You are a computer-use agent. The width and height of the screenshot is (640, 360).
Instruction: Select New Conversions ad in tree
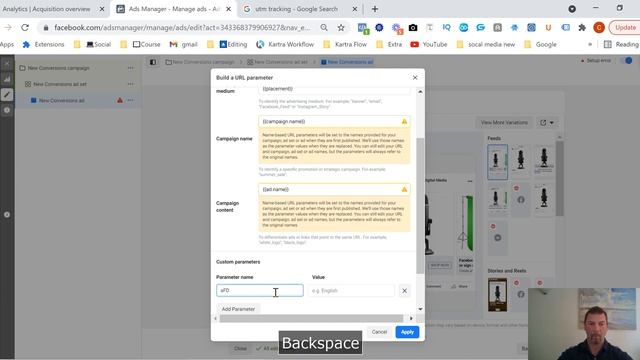tap(61, 100)
